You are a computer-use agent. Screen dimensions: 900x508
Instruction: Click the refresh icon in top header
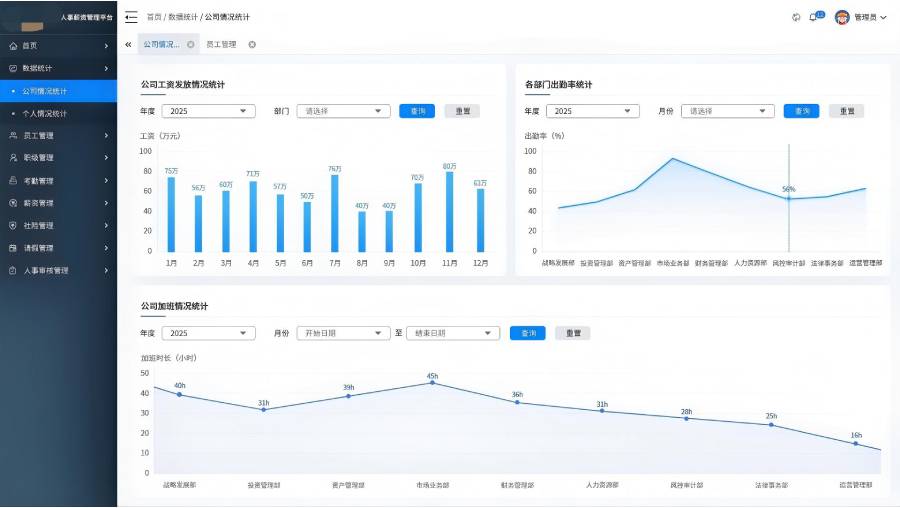796,17
